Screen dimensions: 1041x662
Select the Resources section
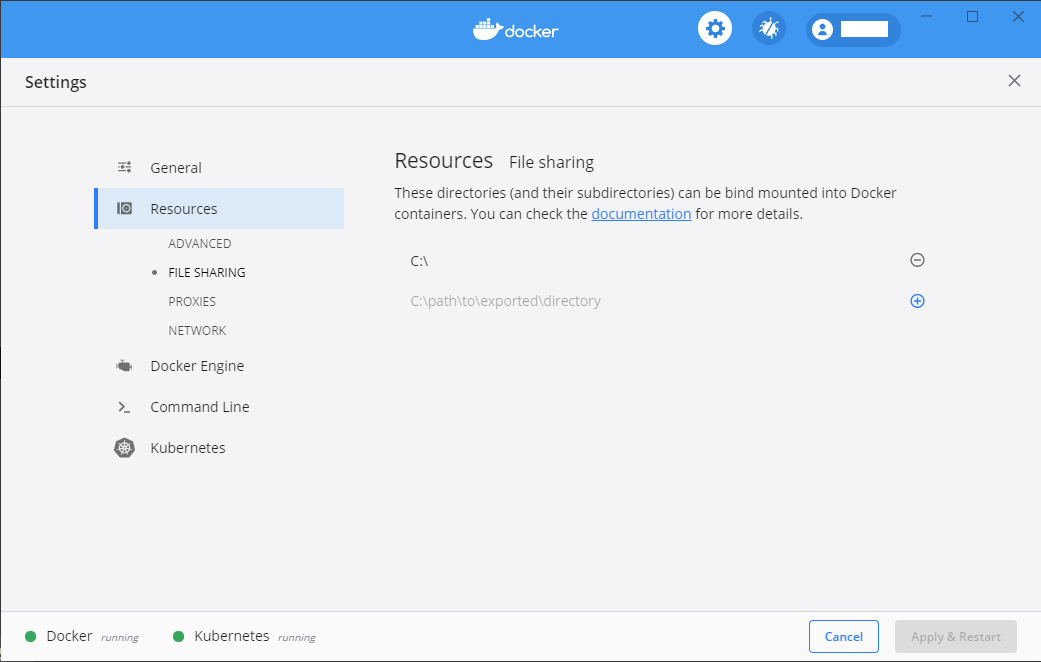(219, 208)
